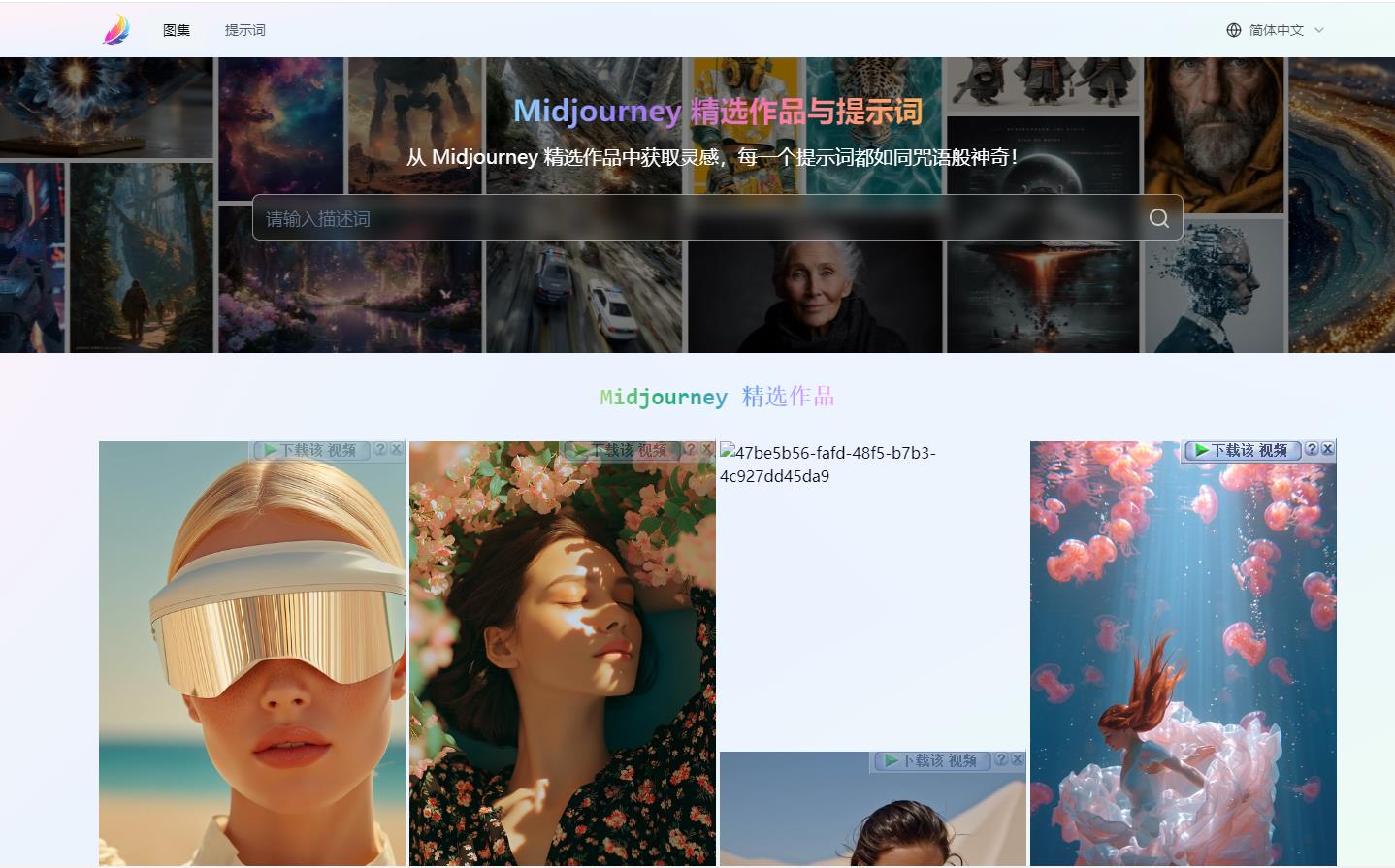Open the underwater jellyfish dancer artwork
The height and width of the screenshot is (868, 1395).
[1183, 659]
